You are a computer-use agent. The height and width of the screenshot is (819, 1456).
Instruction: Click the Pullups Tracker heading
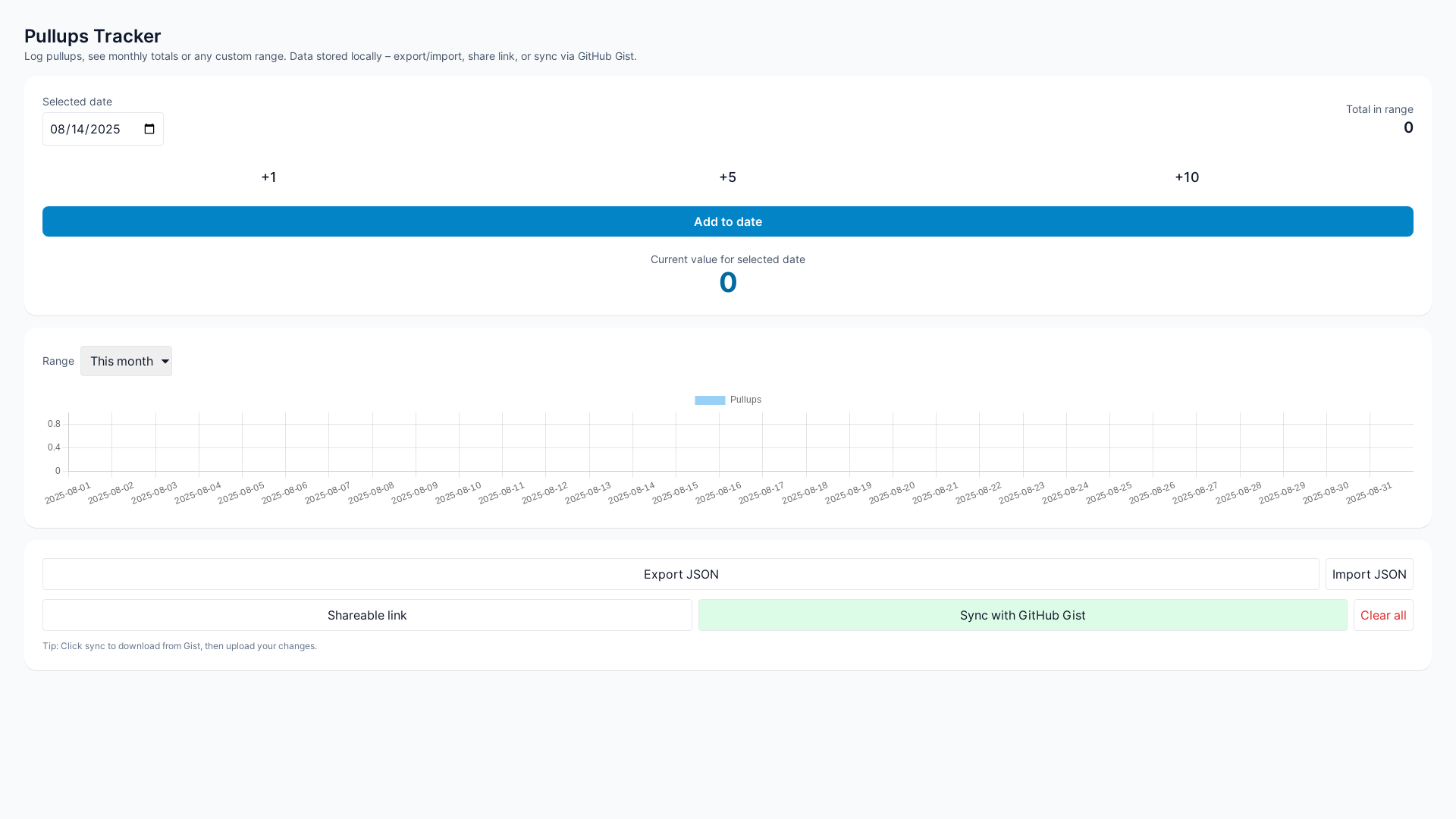pos(93,36)
